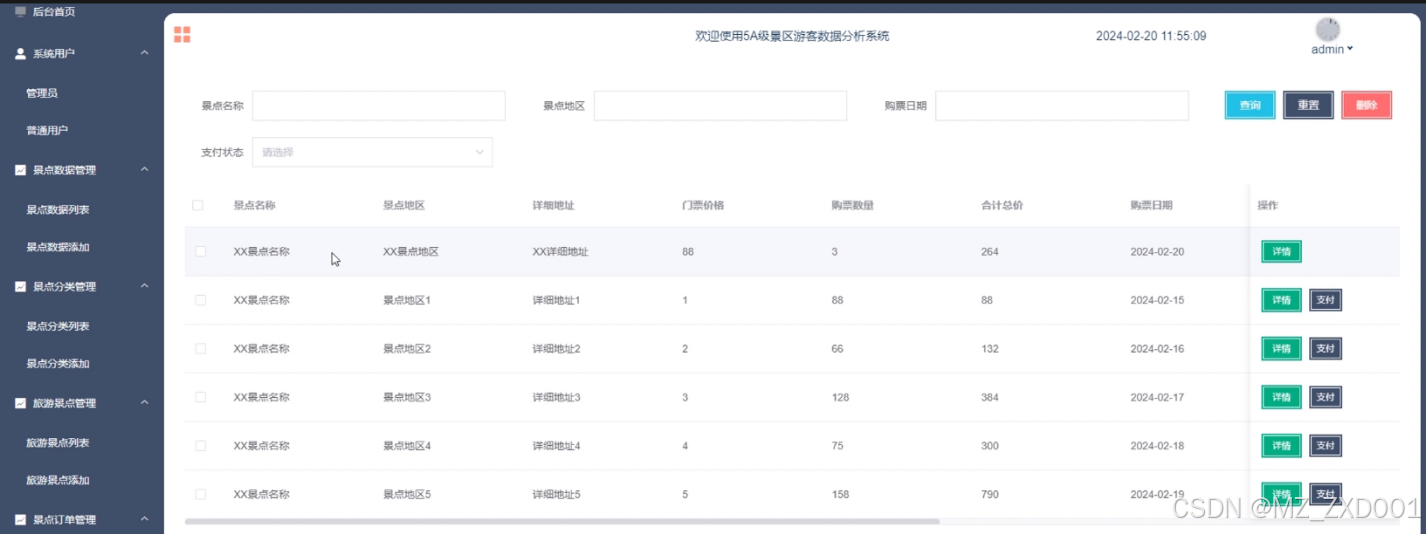Open the 支付状态 dropdown
This screenshot has height=534, width=1426.
tap(372, 152)
